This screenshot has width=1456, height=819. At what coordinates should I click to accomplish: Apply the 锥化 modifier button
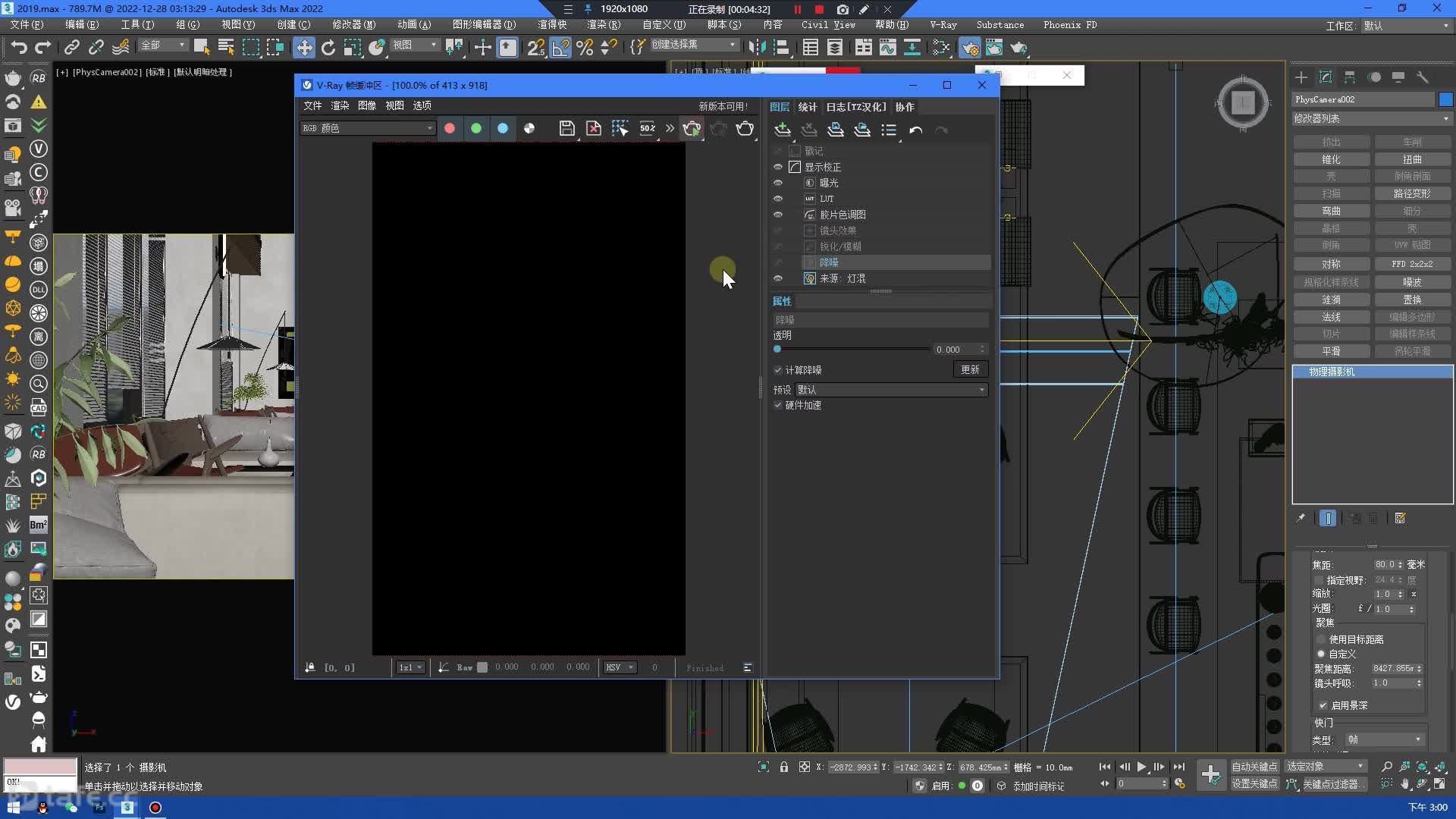pos(1331,159)
